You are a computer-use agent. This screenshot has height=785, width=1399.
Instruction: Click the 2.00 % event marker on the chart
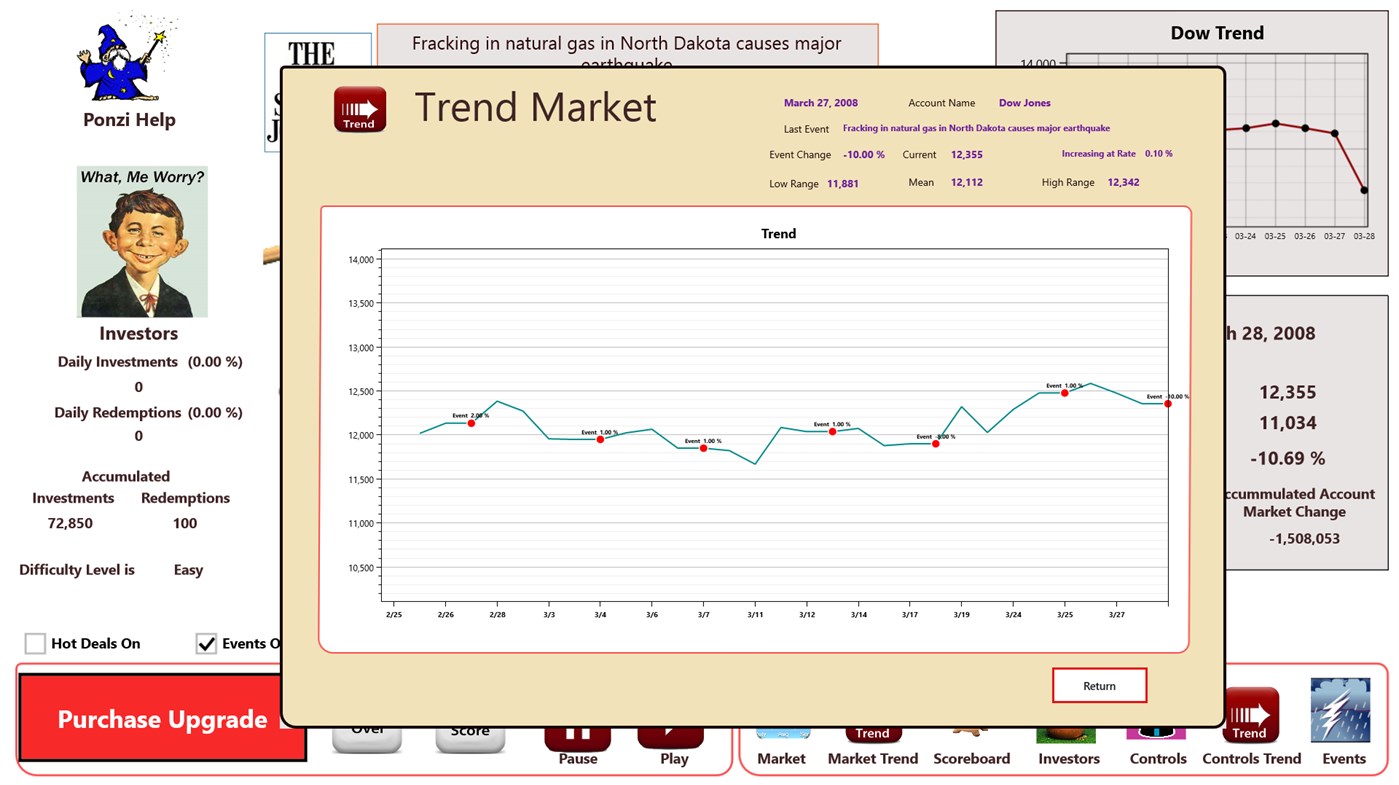(471, 423)
